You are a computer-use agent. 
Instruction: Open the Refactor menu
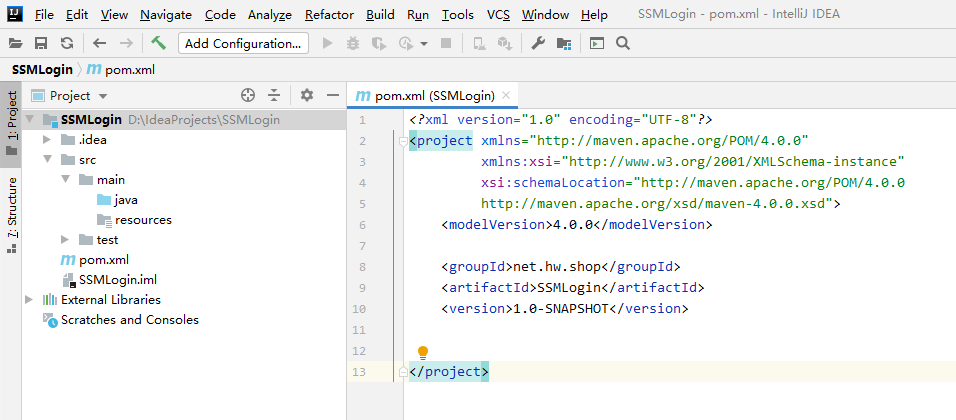click(329, 15)
